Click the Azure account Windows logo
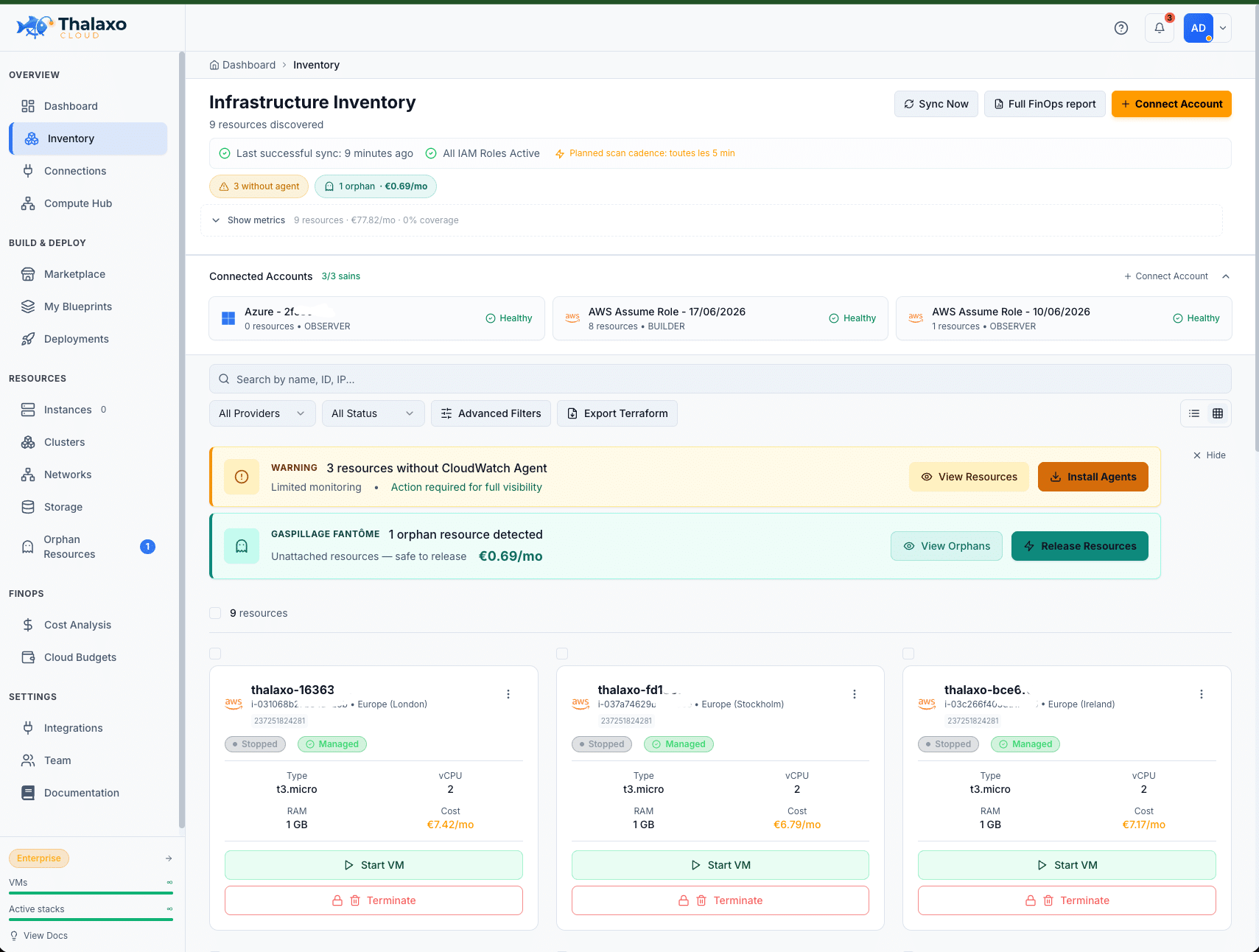This screenshot has height=952, width=1259. (x=228, y=318)
